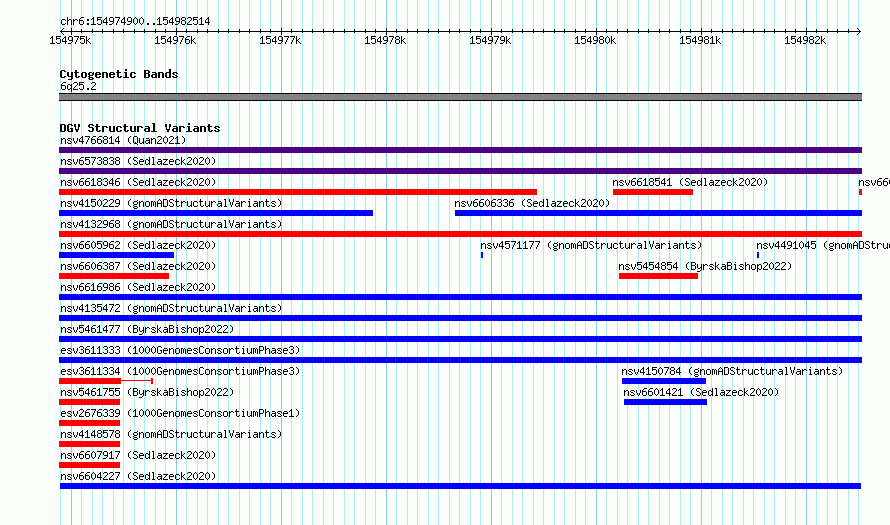Click the 154975k ruler label
This screenshot has width=890, height=525.
click(x=70, y=40)
